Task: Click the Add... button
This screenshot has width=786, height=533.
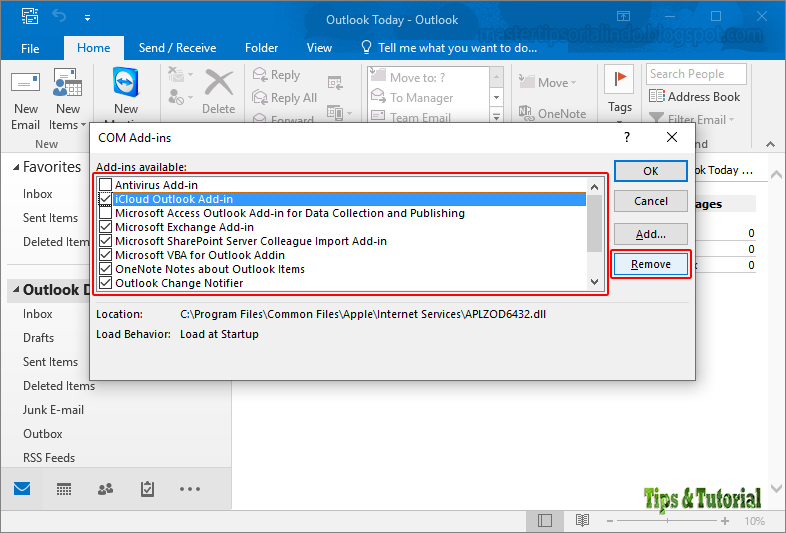Action: 651,234
